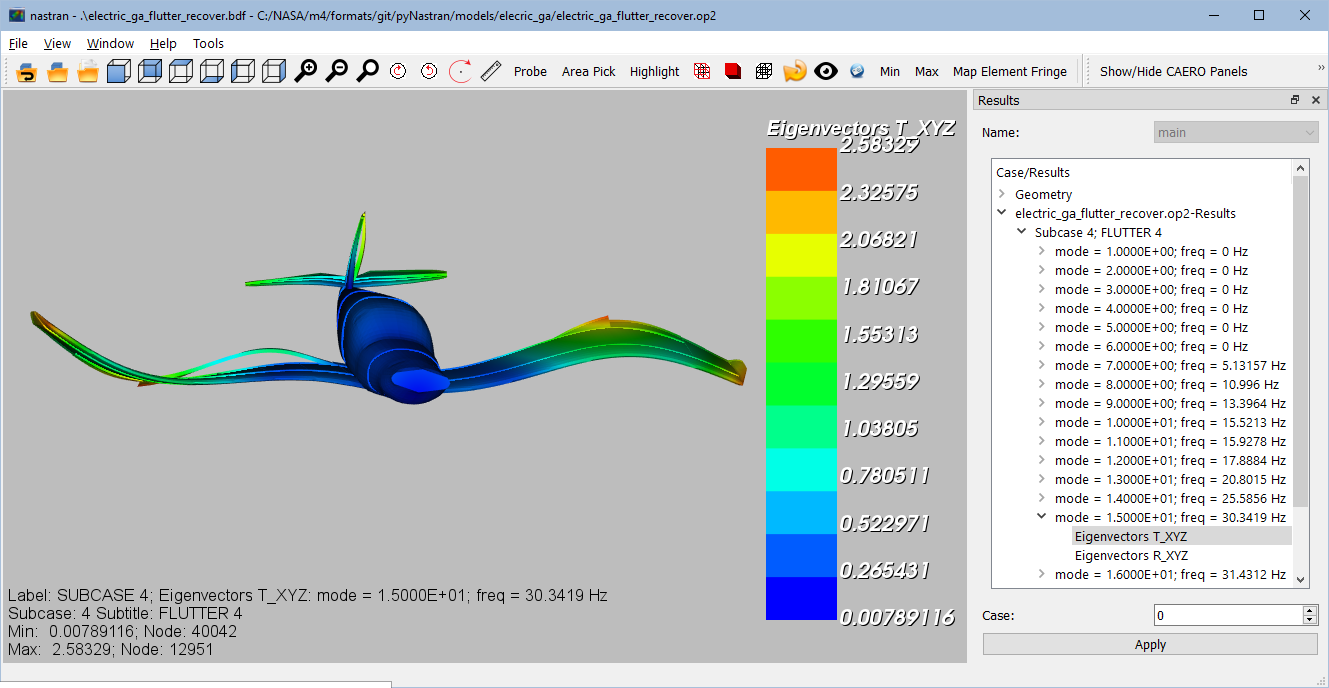Click the camera screenshot globe icon
Screen dimensions: 1329x688
(x=857, y=71)
